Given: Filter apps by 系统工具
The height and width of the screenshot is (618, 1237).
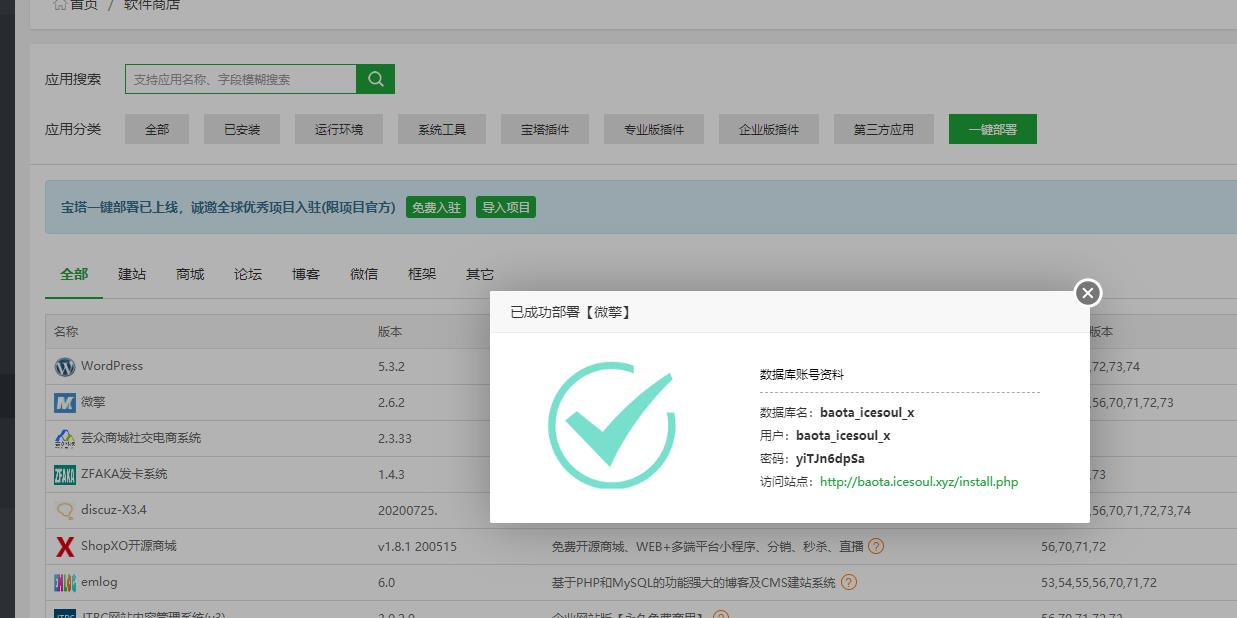Looking at the screenshot, I should pyautogui.click(x=442, y=129).
